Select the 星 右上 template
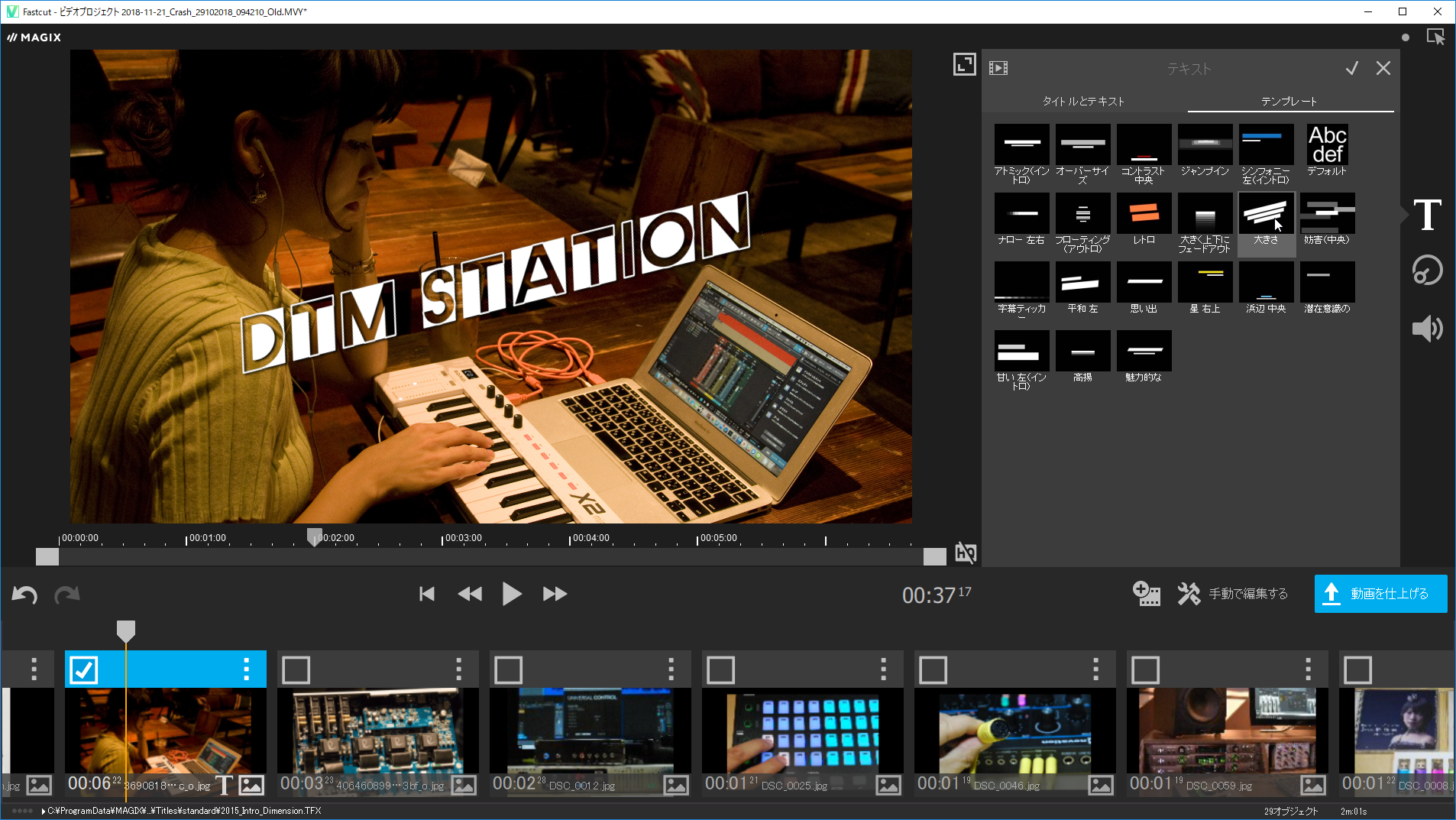Image resolution: width=1456 pixels, height=820 pixels. [x=1205, y=287]
